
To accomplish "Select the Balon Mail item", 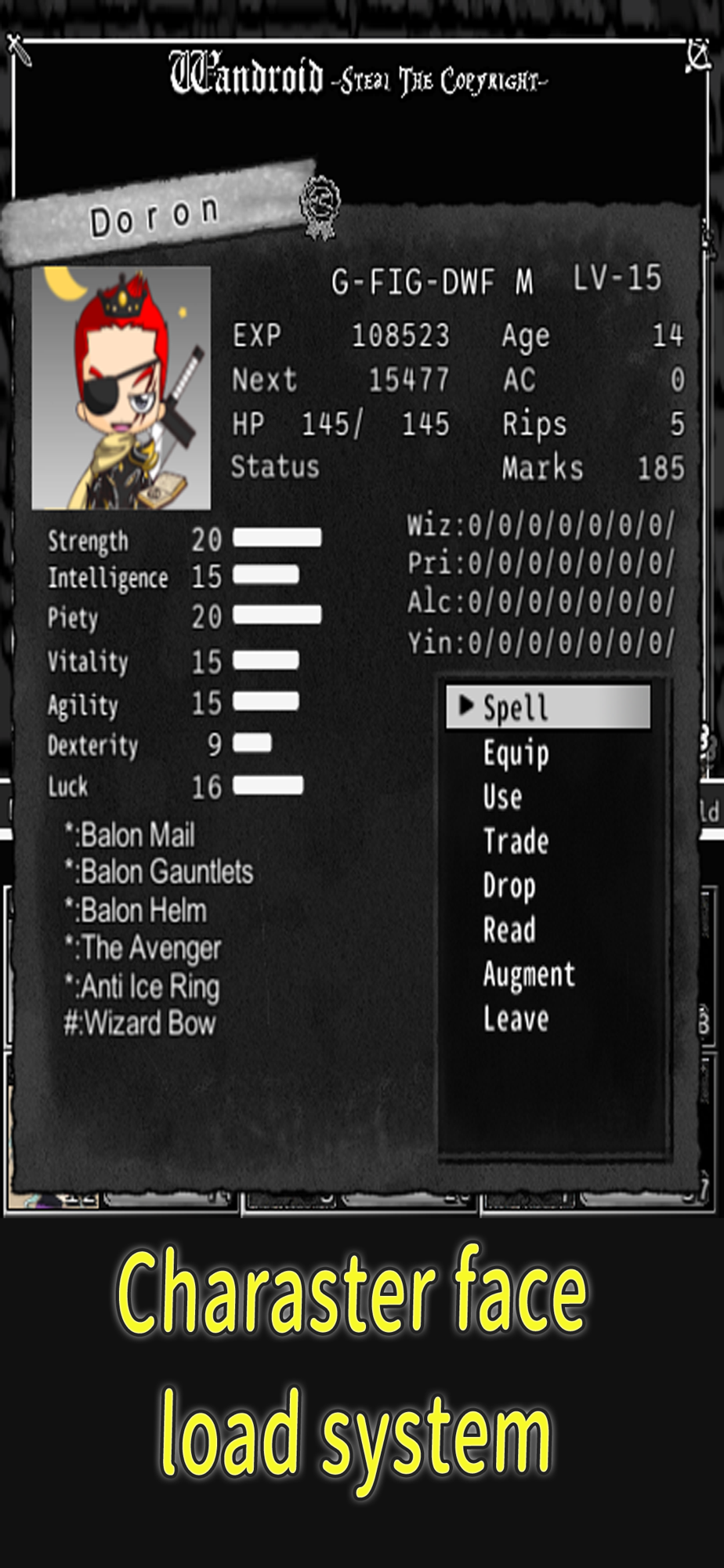I will pos(130,835).
